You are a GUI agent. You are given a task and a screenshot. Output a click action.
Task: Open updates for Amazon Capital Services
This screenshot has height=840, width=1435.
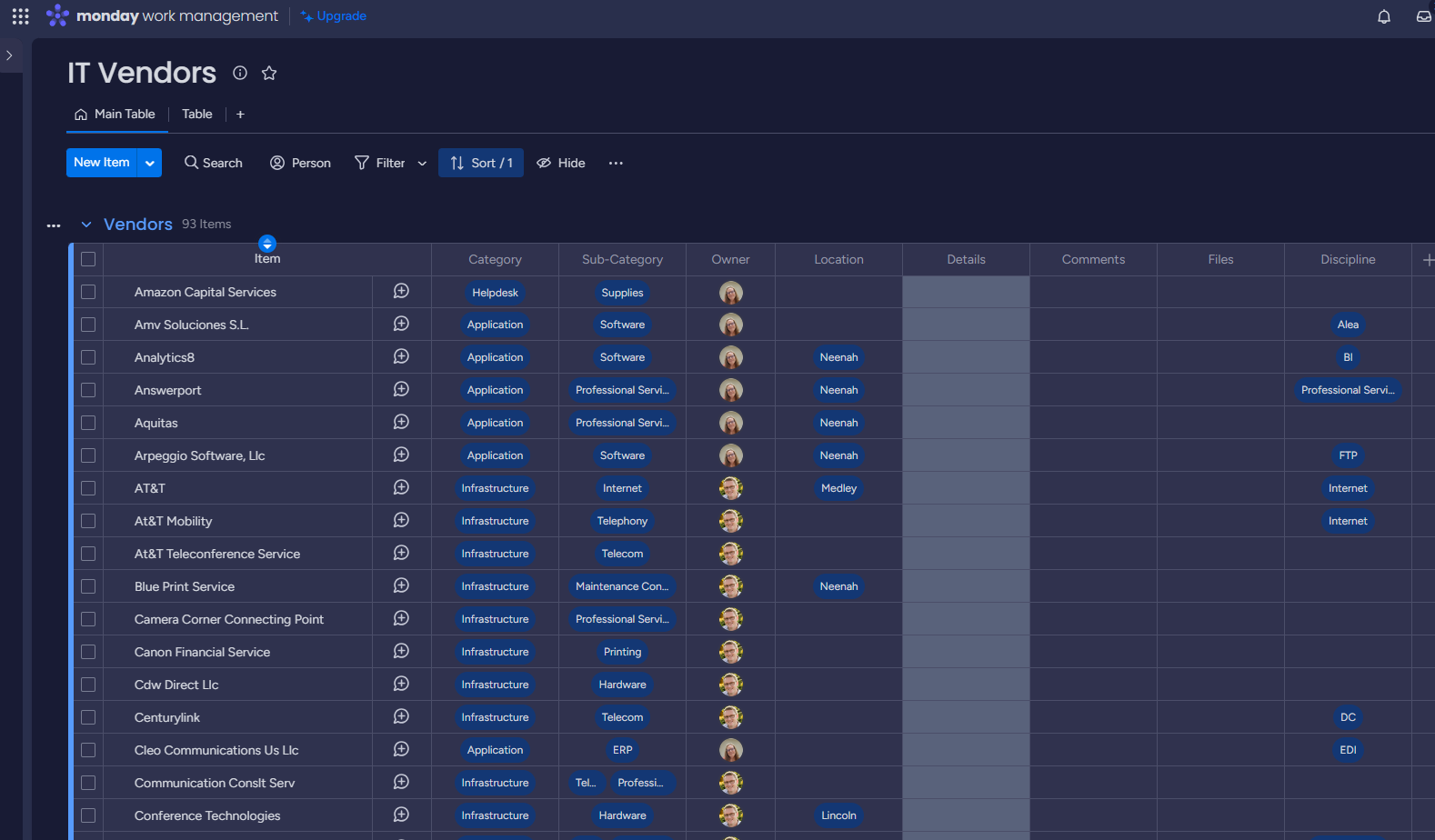[401, 291]
